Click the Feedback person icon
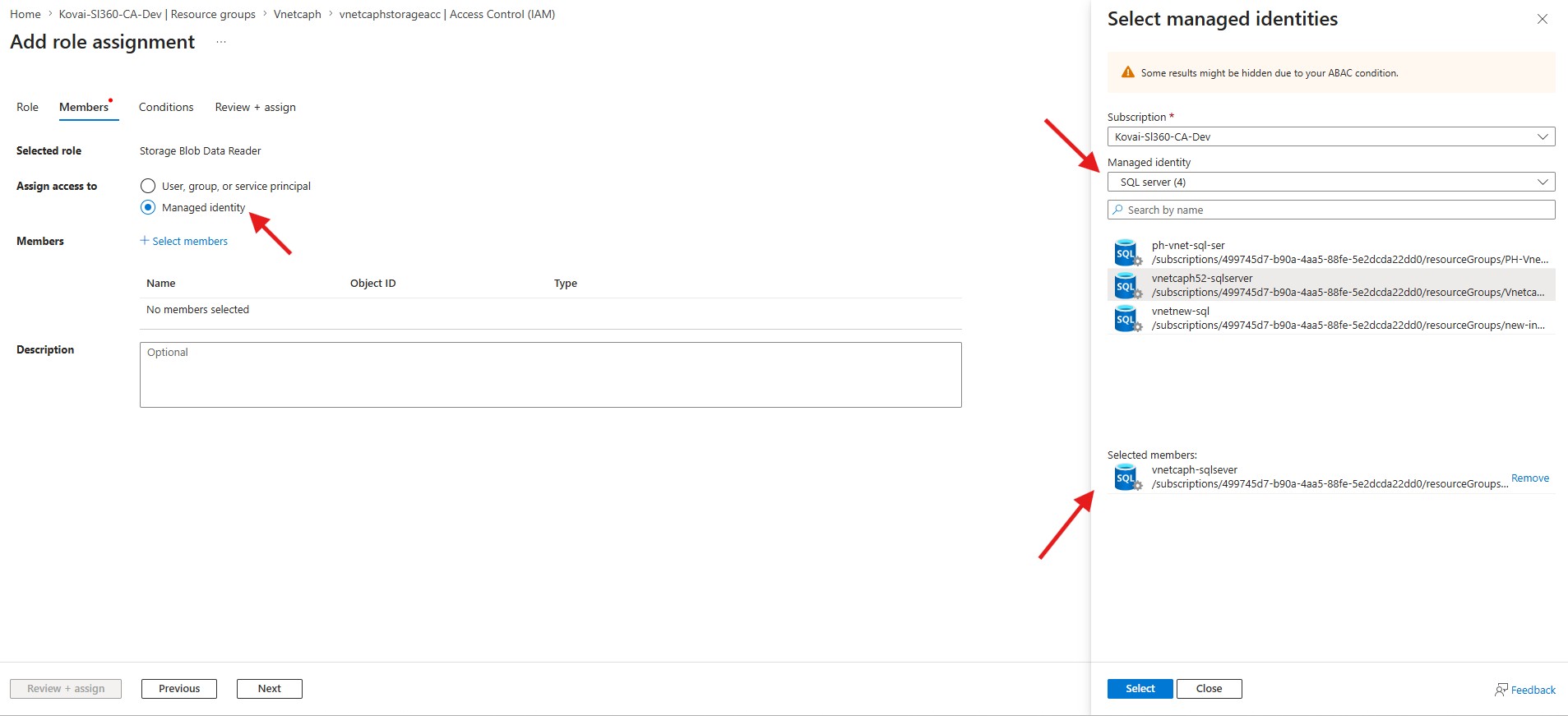 pyautogui.click(x=1501, y=690)
